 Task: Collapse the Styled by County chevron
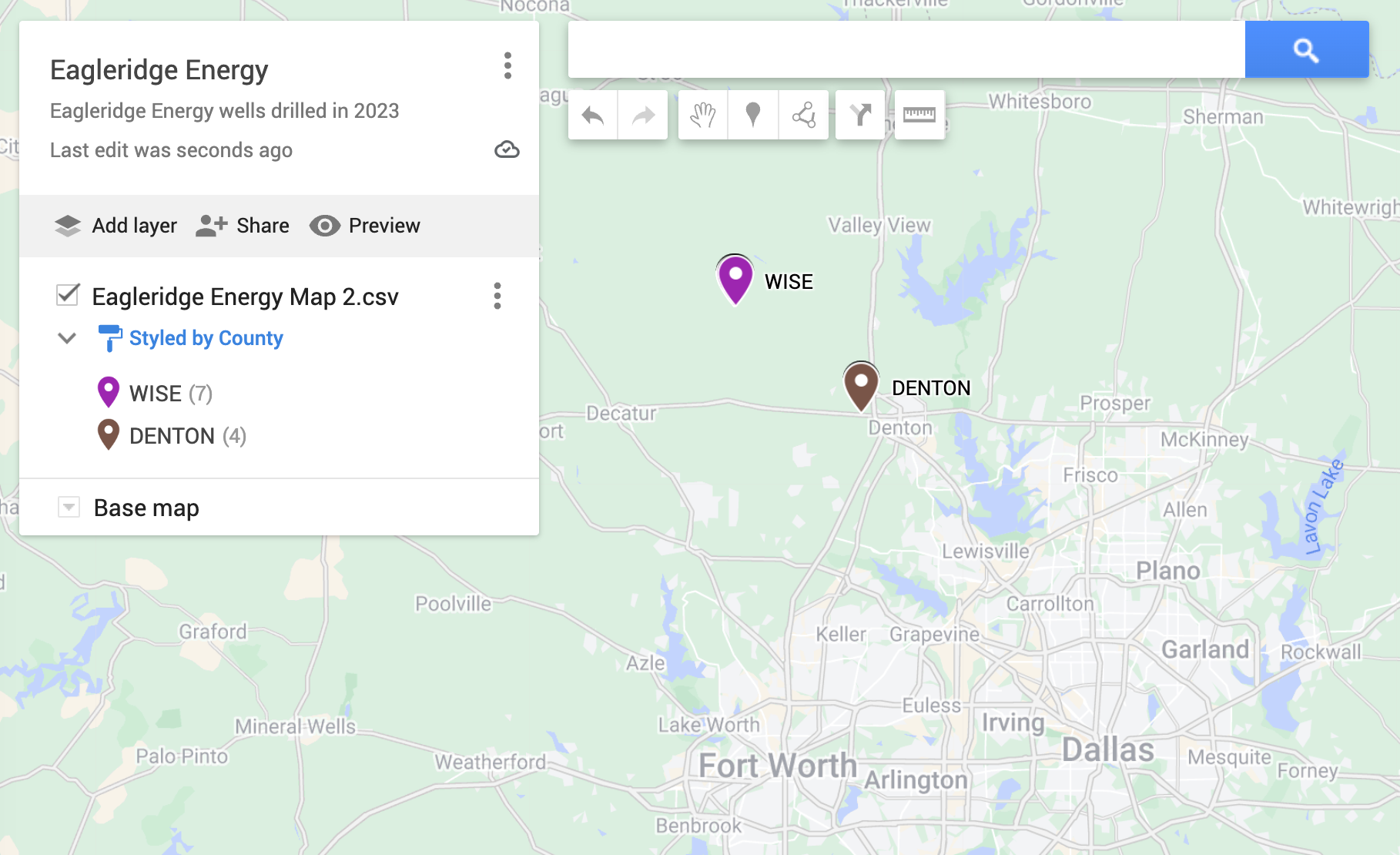[68, 338]
